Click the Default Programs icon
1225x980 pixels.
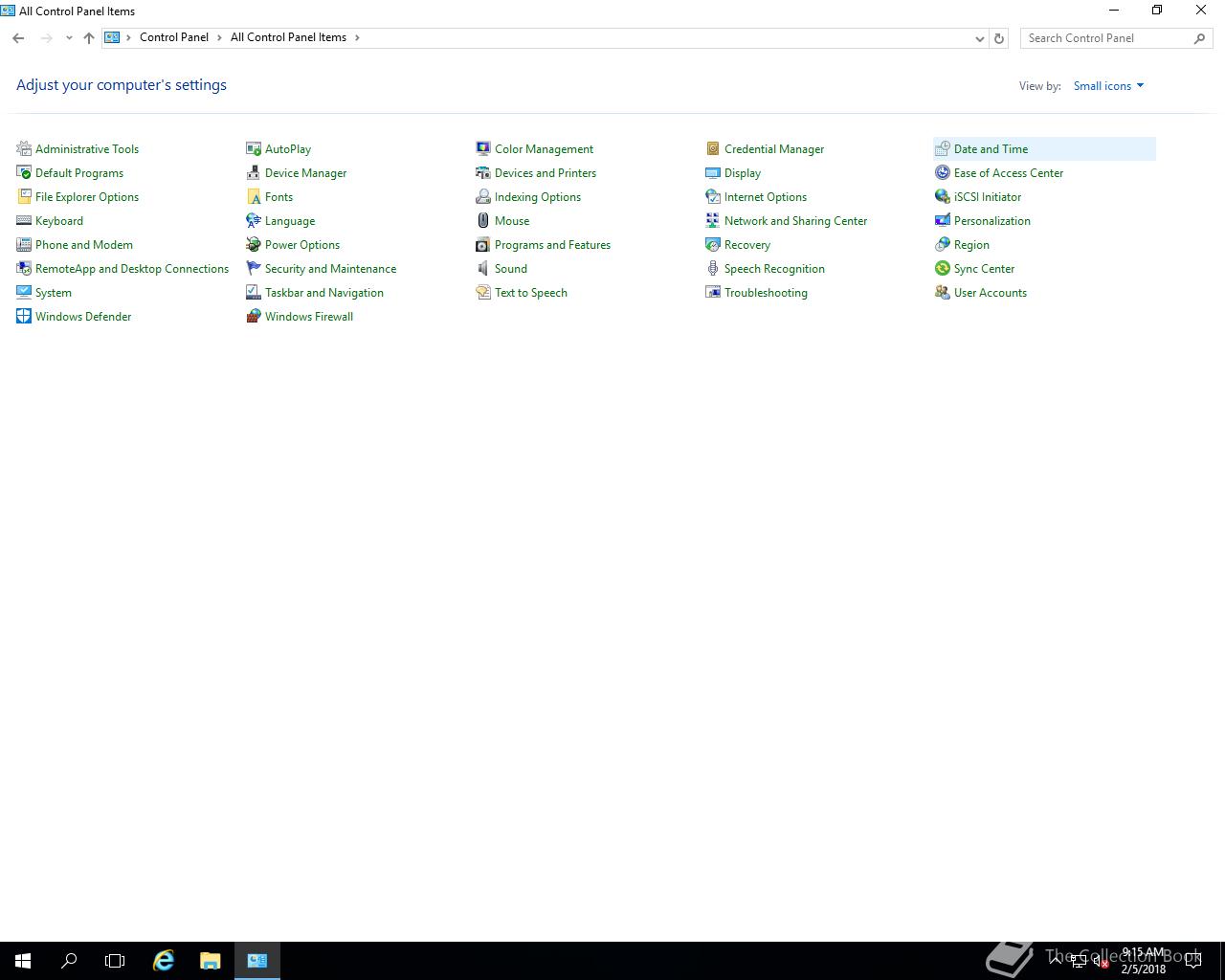pos(24,172)
